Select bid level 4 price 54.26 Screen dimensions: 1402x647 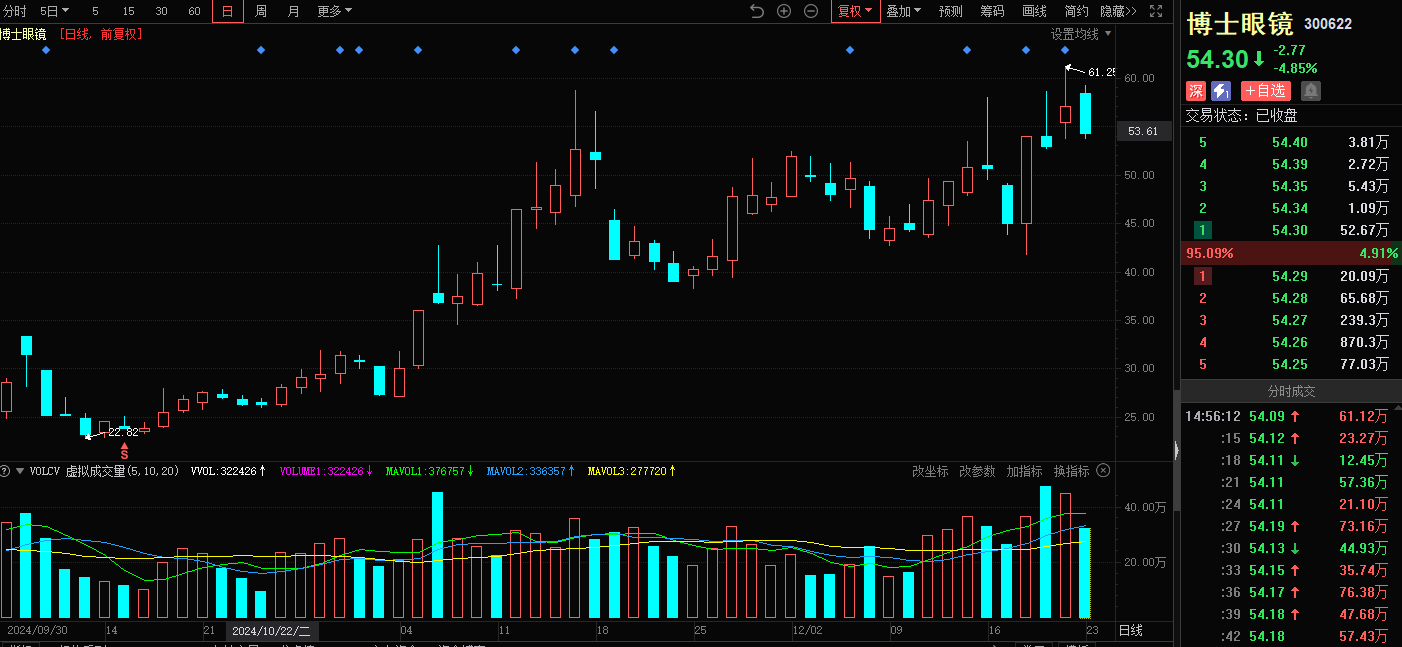pos(1289,342)
